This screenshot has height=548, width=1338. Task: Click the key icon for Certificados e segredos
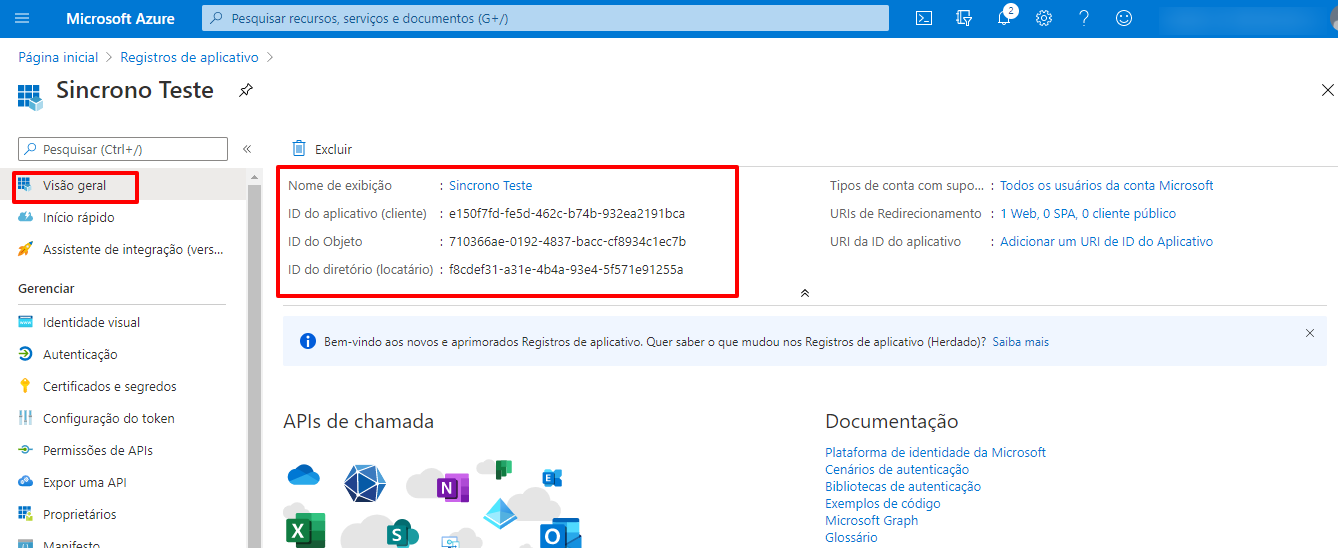(x=25, y=386)
